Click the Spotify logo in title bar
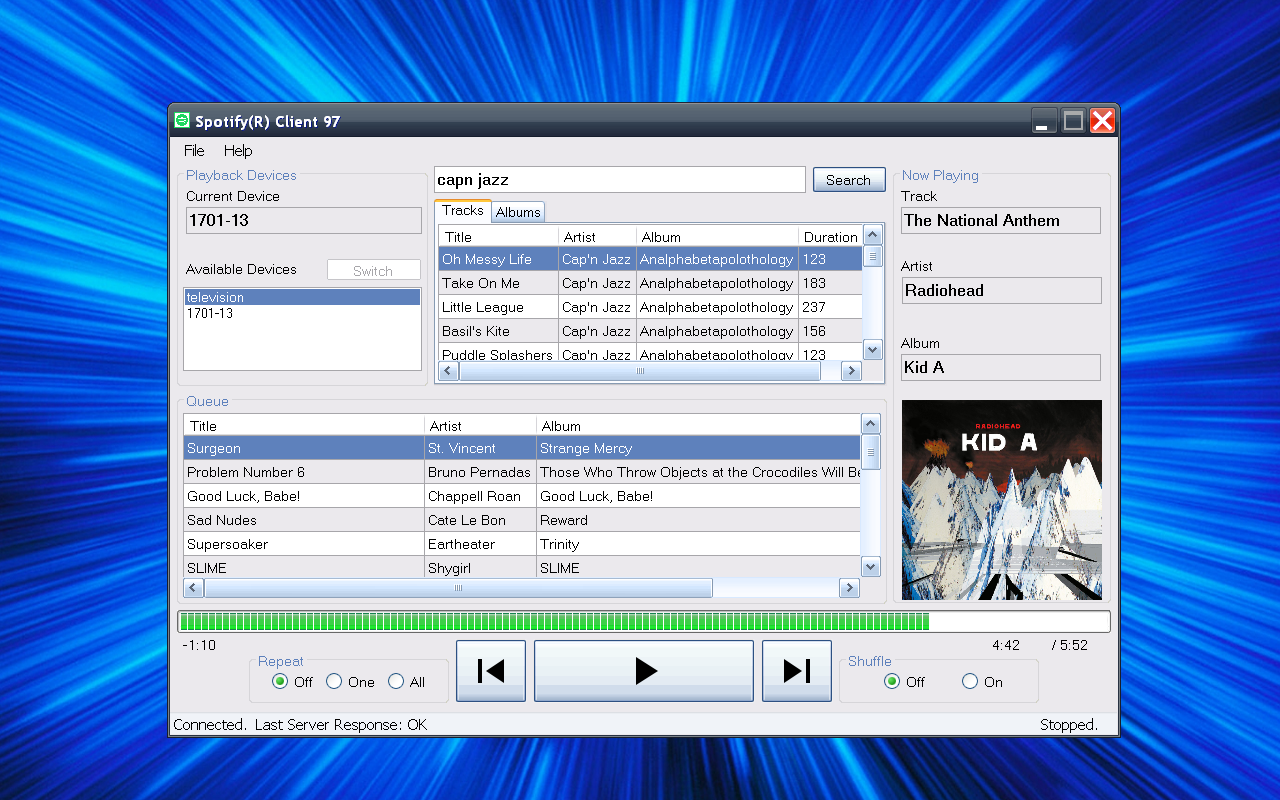This screenshot has height=800, width=1280. [x=181, y=120]
